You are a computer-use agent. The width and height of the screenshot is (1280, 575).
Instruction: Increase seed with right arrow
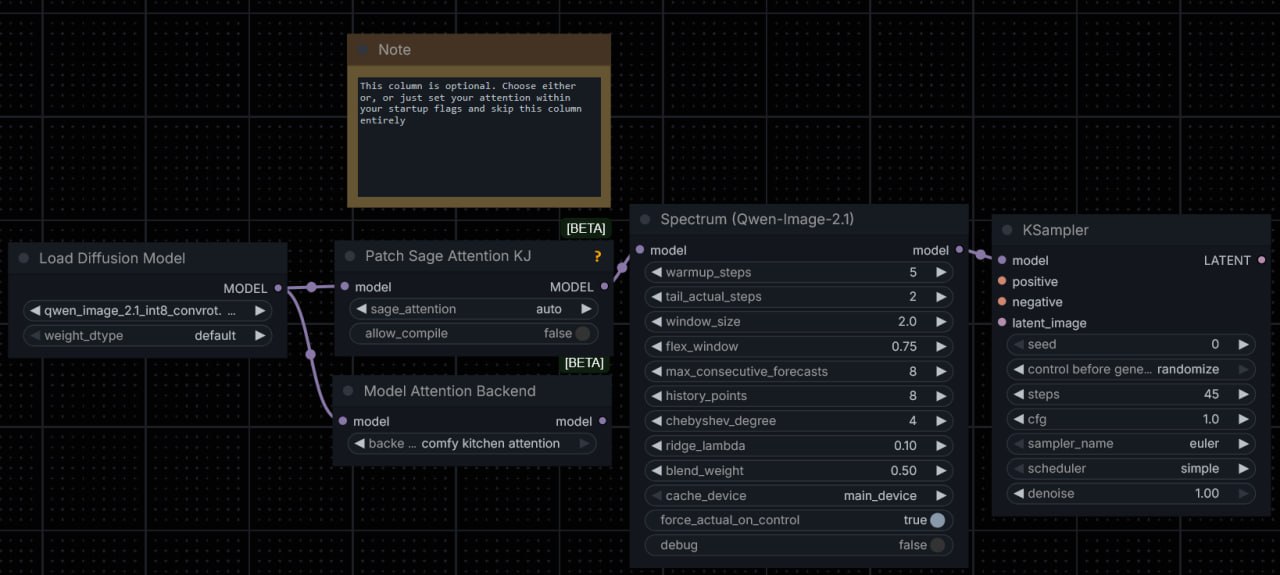point(1243,344)
